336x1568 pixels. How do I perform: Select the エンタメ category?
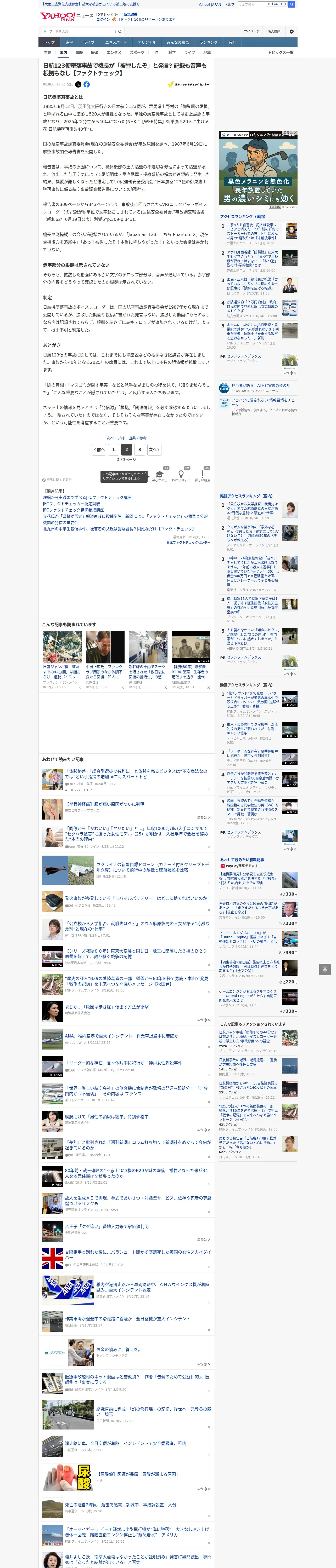click(114, 52)
